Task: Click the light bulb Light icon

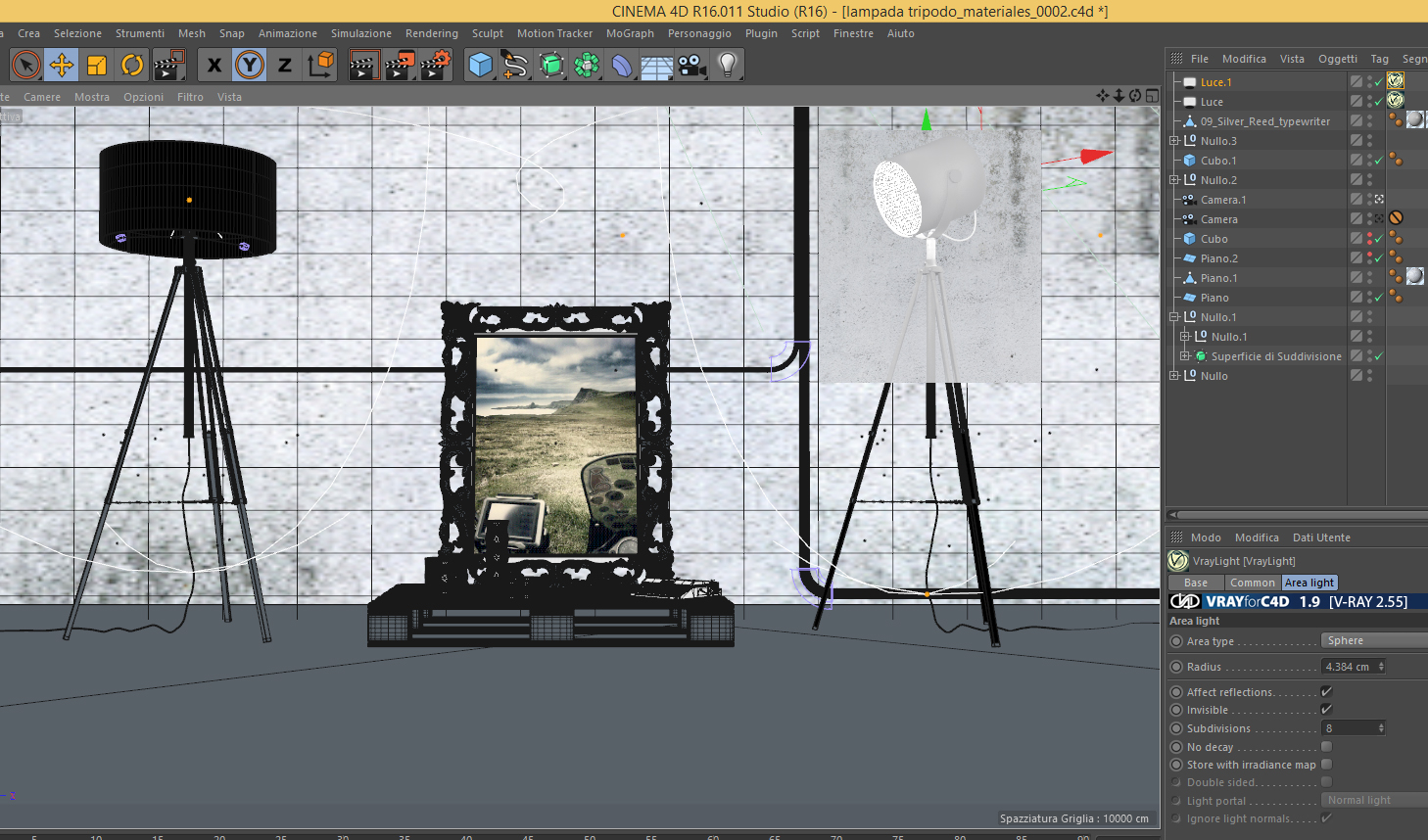Action: pos(728,66)
